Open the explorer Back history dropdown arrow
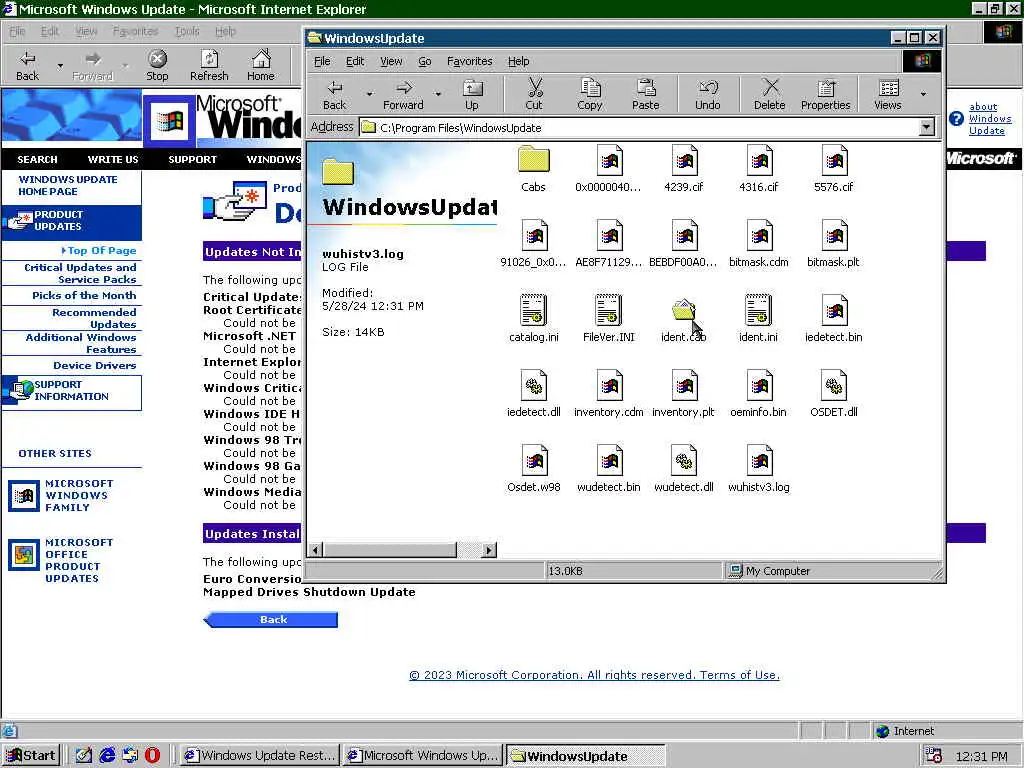 (369, 94)
